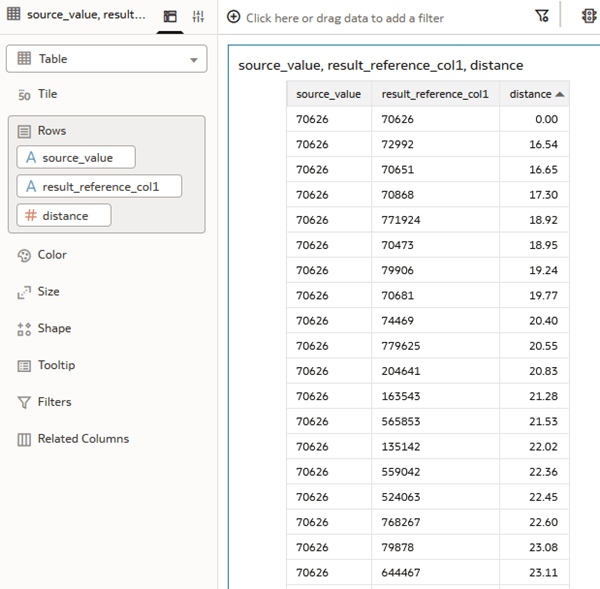This screenshot has width=600, height=589.
Task: Click the Color palette icon
Action: 24,256
